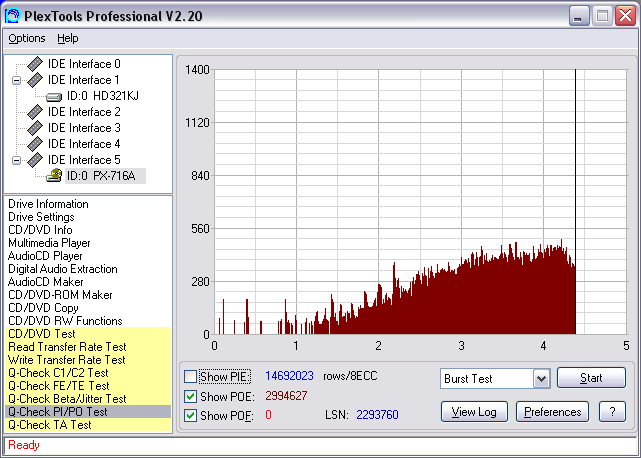This screenshot has width=641, height=458.
Task: Open the Options menu
Action: coord(27,38)
